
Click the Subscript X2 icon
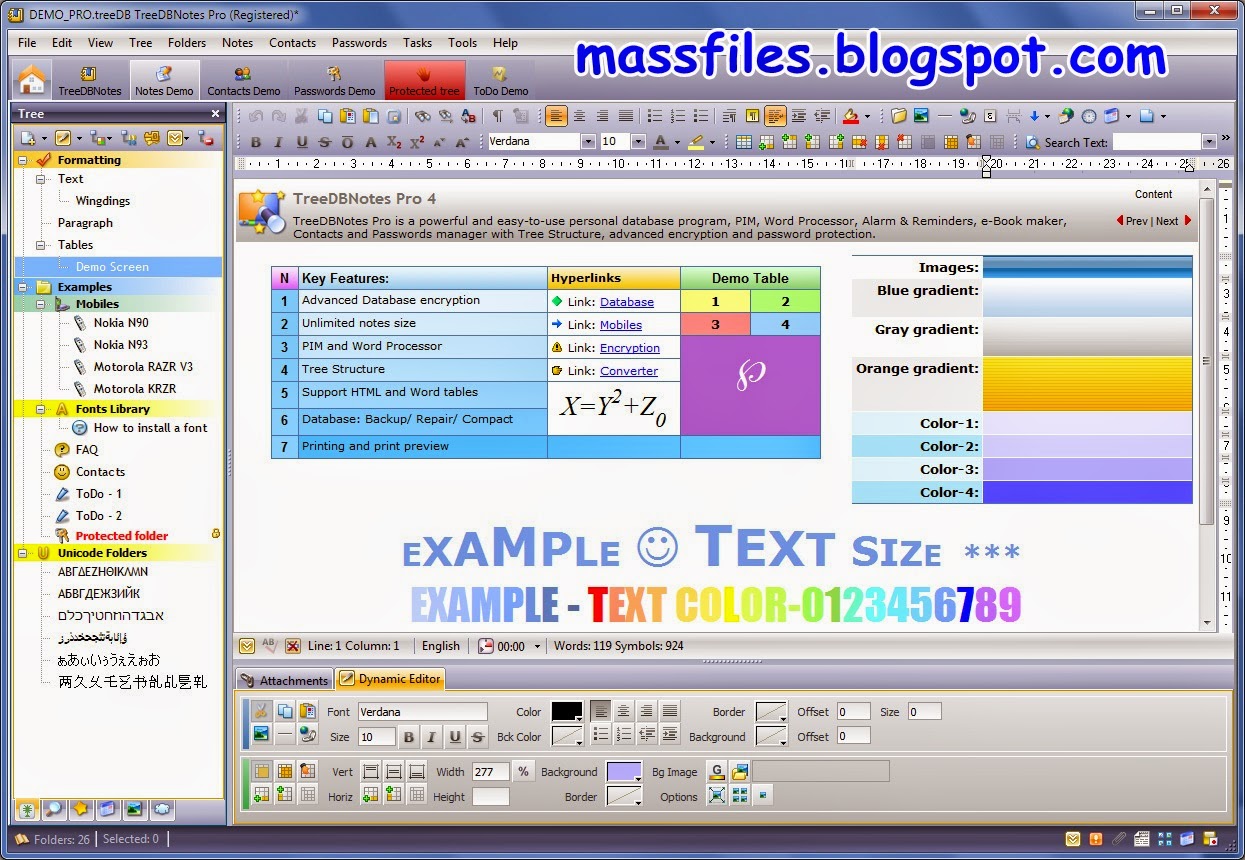pyautogui.click(x=394, y=142)
